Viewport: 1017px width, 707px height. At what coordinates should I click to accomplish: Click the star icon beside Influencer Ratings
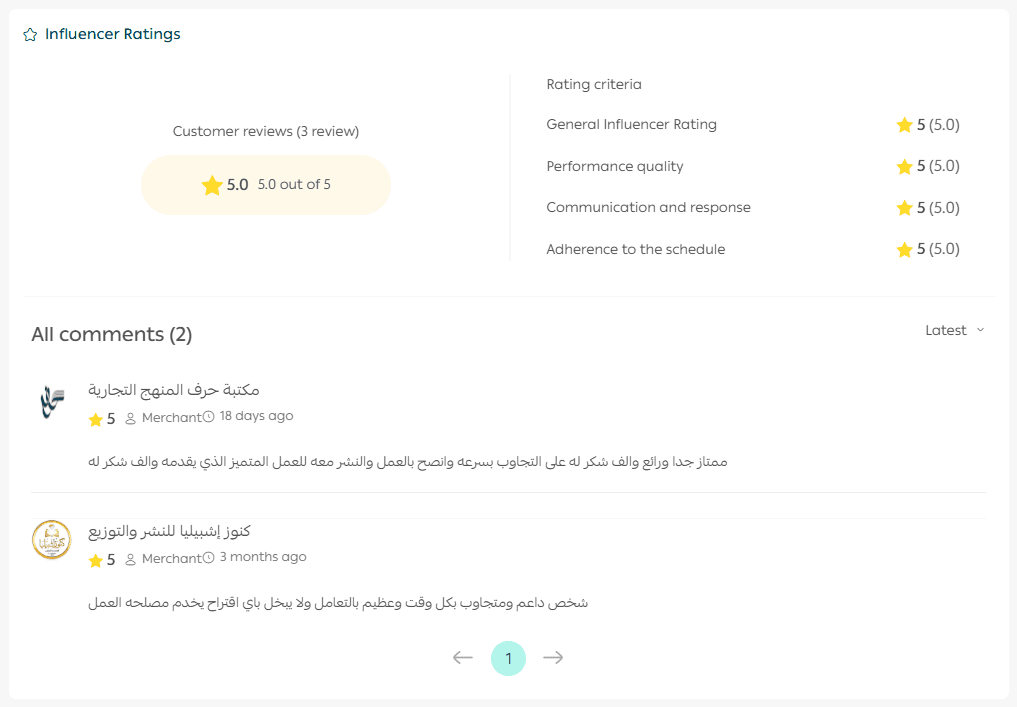[30, 35]
